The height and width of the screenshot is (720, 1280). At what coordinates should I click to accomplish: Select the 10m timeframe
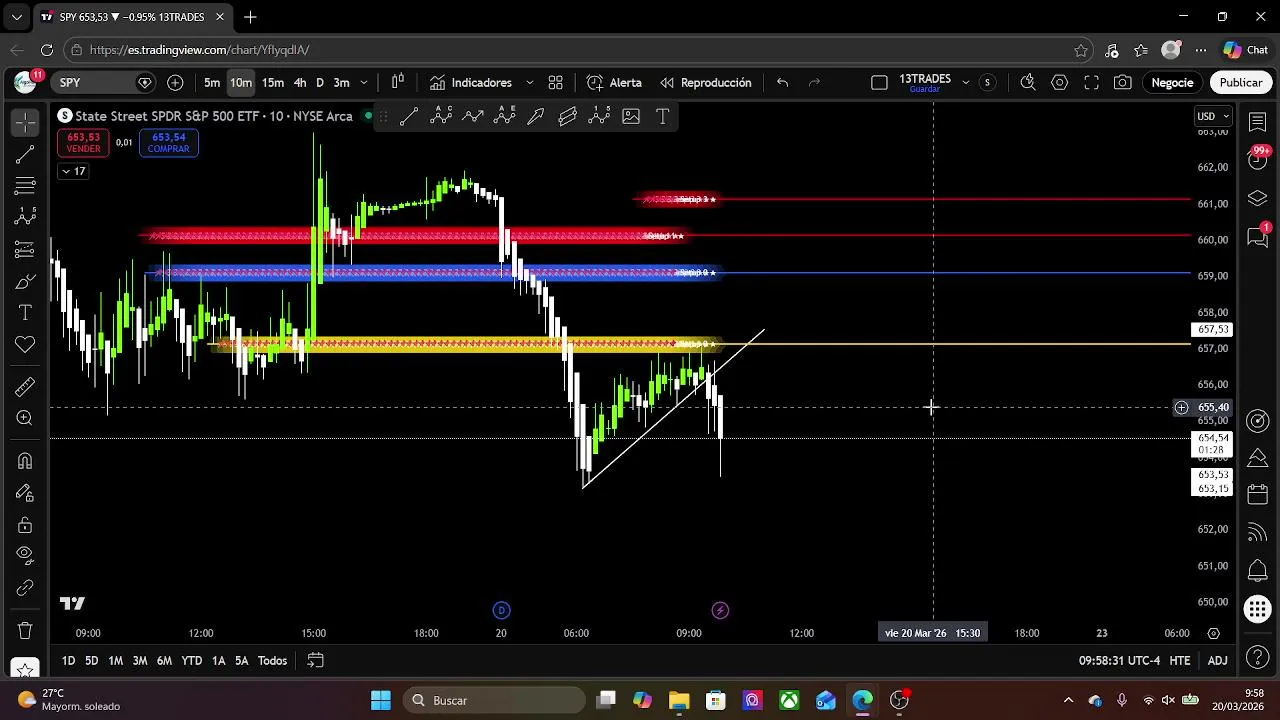241,83
